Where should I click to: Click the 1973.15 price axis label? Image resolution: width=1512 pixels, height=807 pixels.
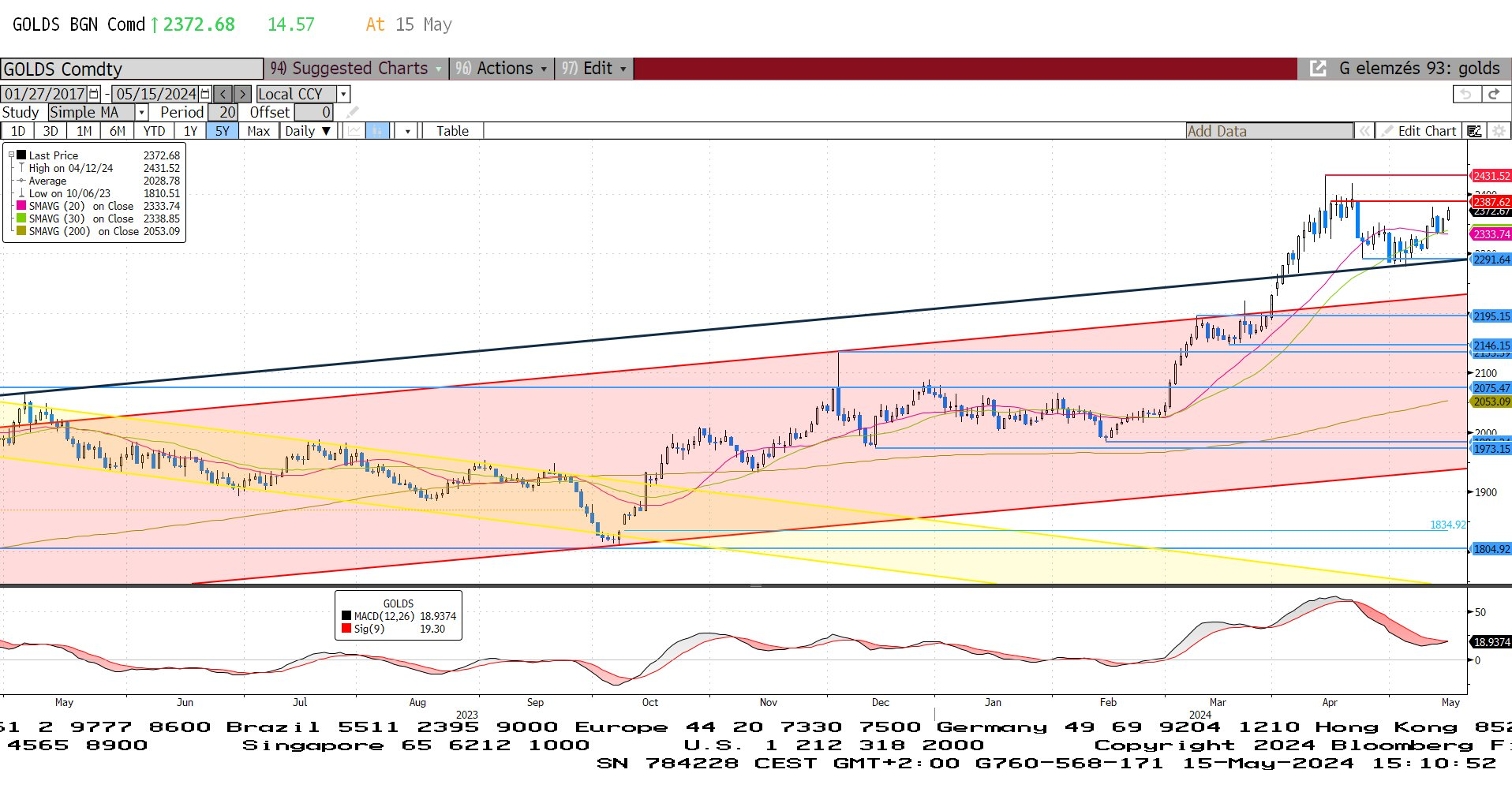pyautogui.click(x=1491, y=449)
